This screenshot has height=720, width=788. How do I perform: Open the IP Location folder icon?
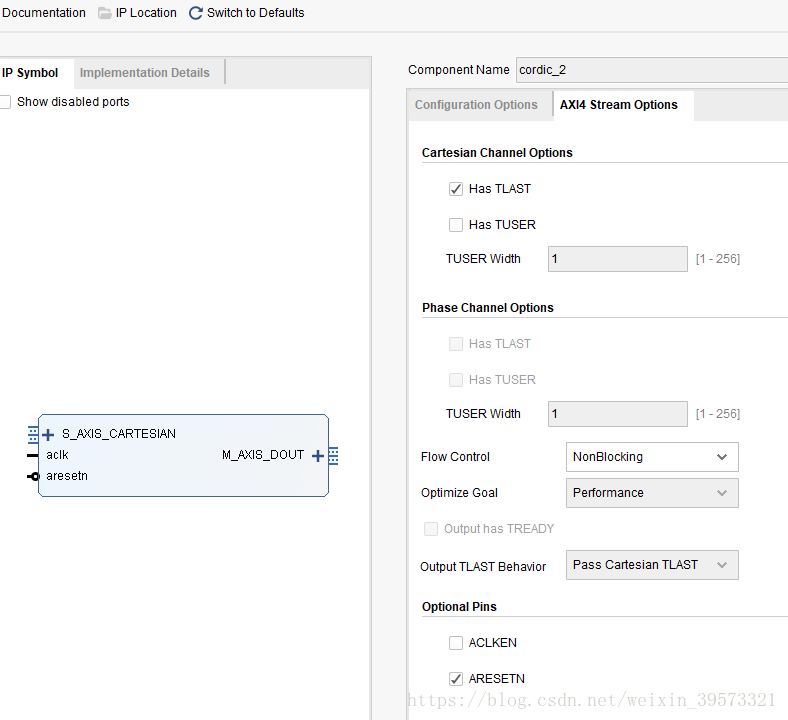tap(105, 13)
